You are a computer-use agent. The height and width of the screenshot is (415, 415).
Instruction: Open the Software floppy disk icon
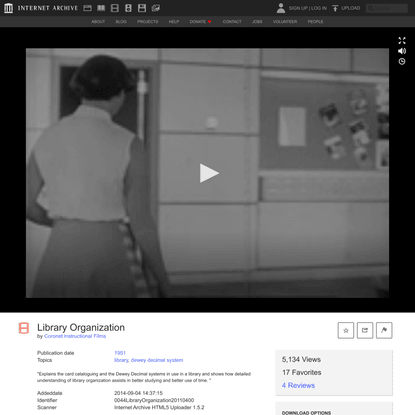click(142, 8)
